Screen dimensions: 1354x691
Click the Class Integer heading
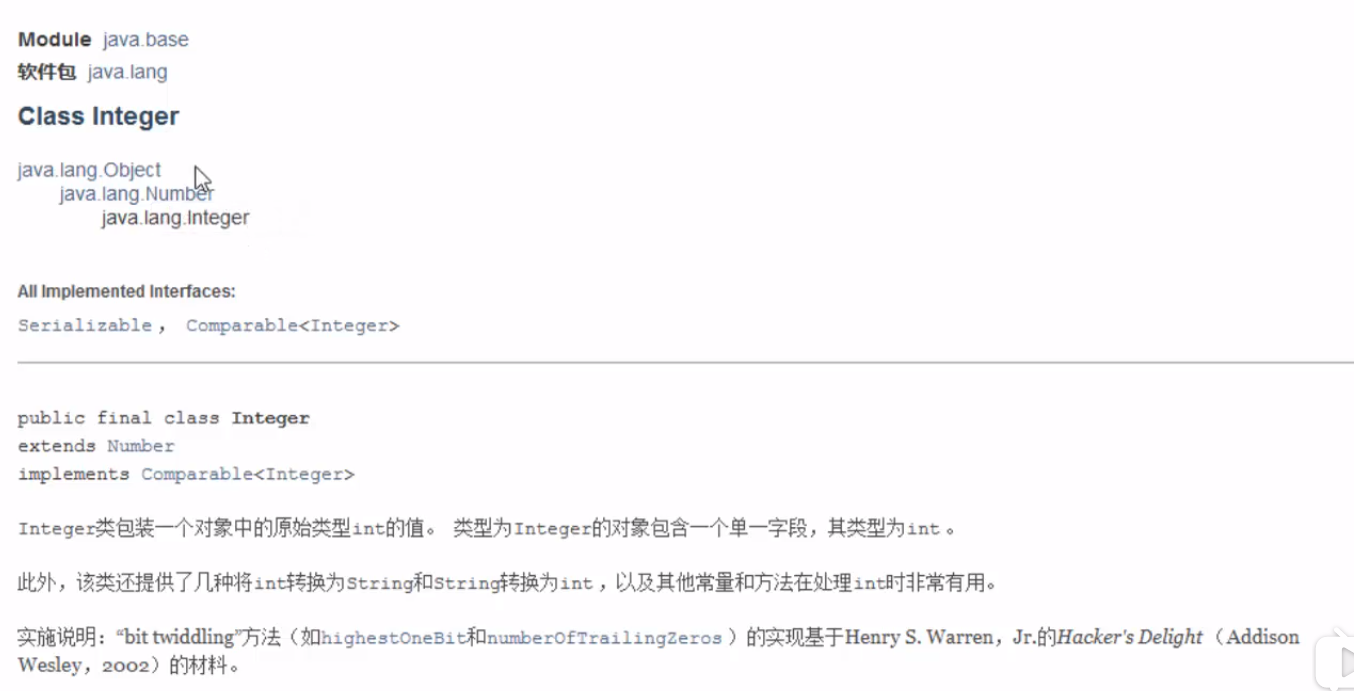pyautogui.click(x=98, y=117)
